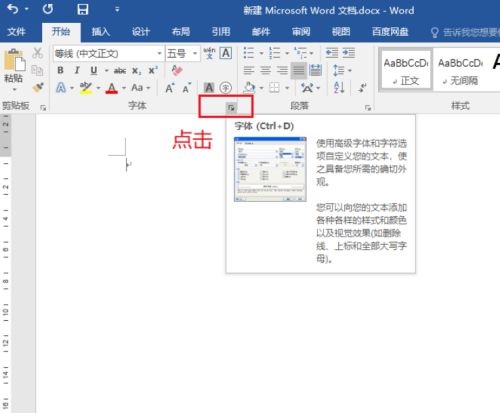Expand the font size 五号 dropdown
Viewport: 500px width, 413px height.
click(195, 53)
